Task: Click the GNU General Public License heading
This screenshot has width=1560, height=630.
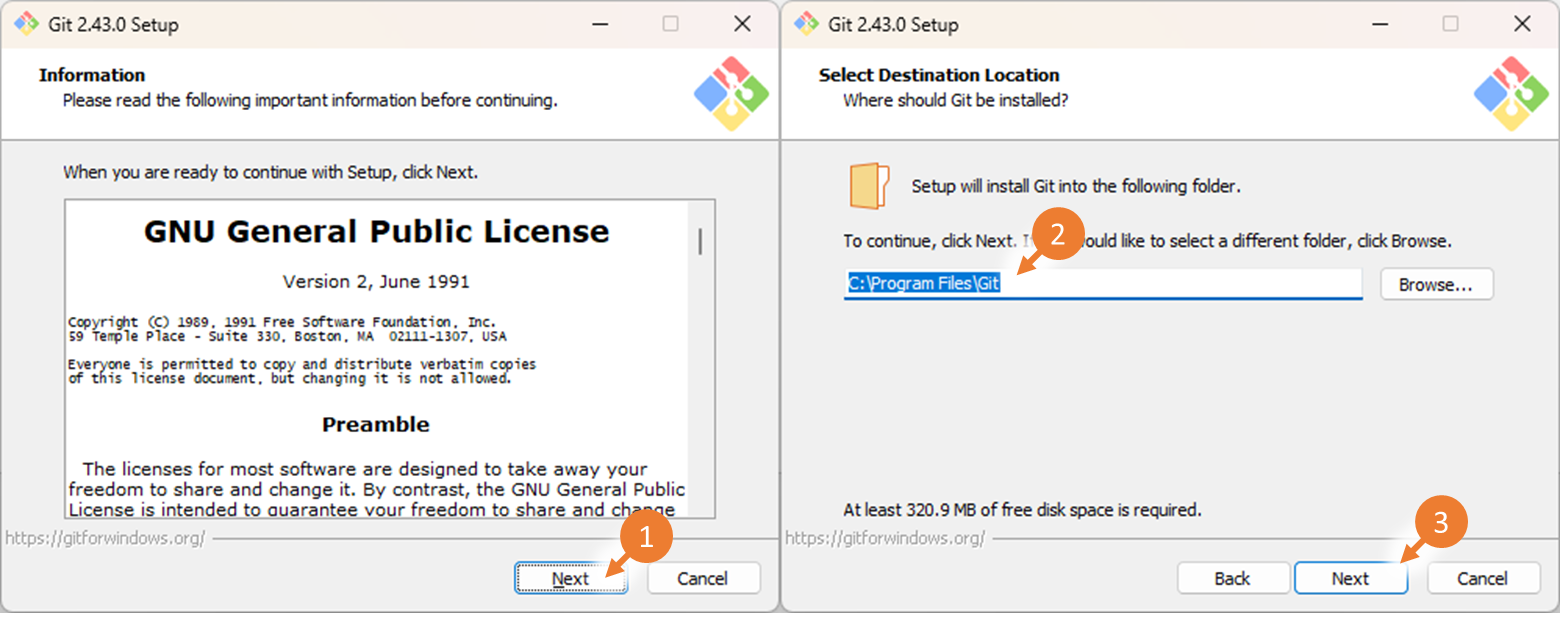Action: (376, 231)
